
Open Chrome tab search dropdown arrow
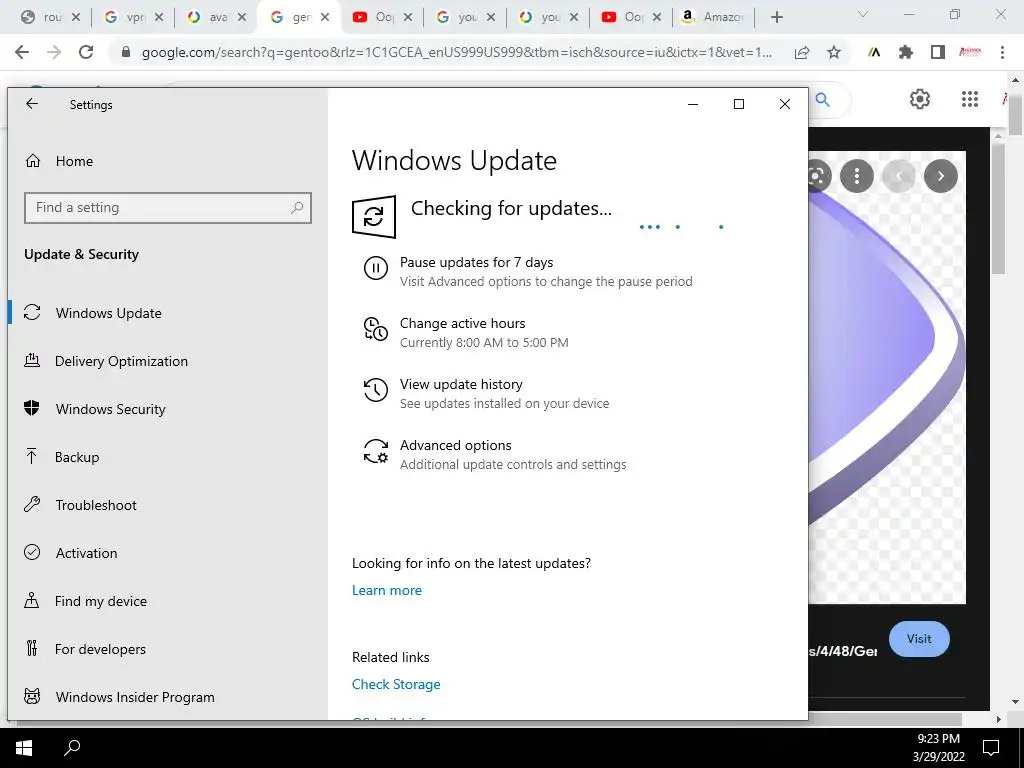[863, 14]
